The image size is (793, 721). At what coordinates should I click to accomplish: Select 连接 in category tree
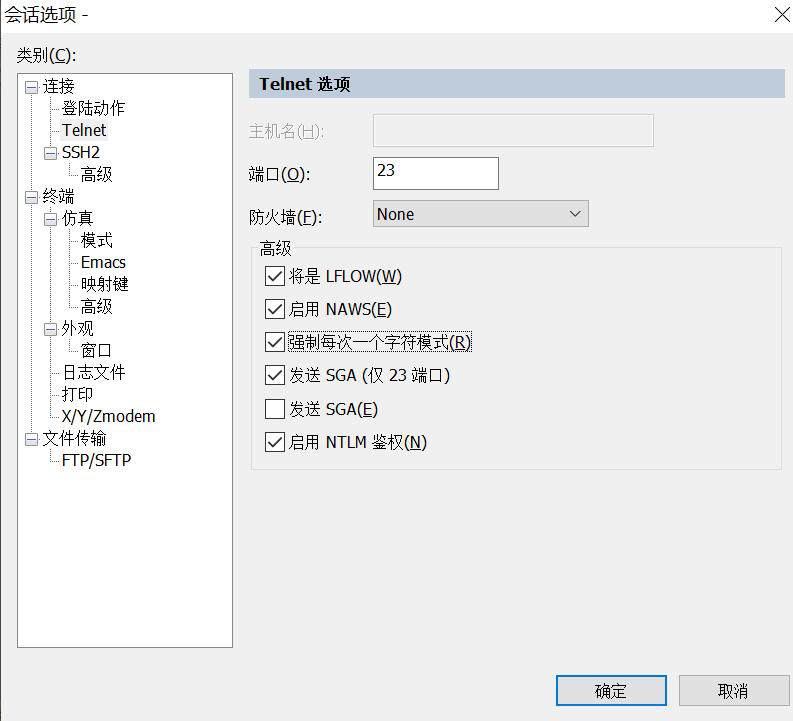[59, 86]
